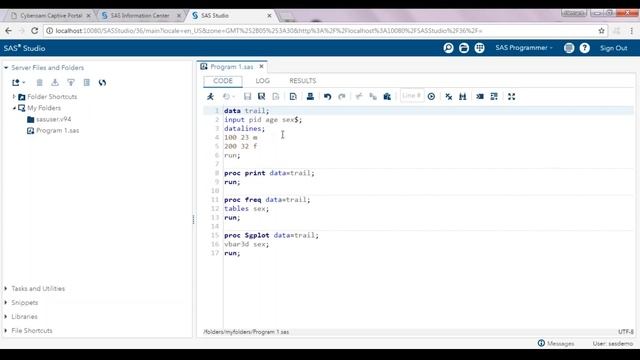Click the Copy icon in code toolbar
640x360 pixels.
pyautogui.click(x=373, y=97)
